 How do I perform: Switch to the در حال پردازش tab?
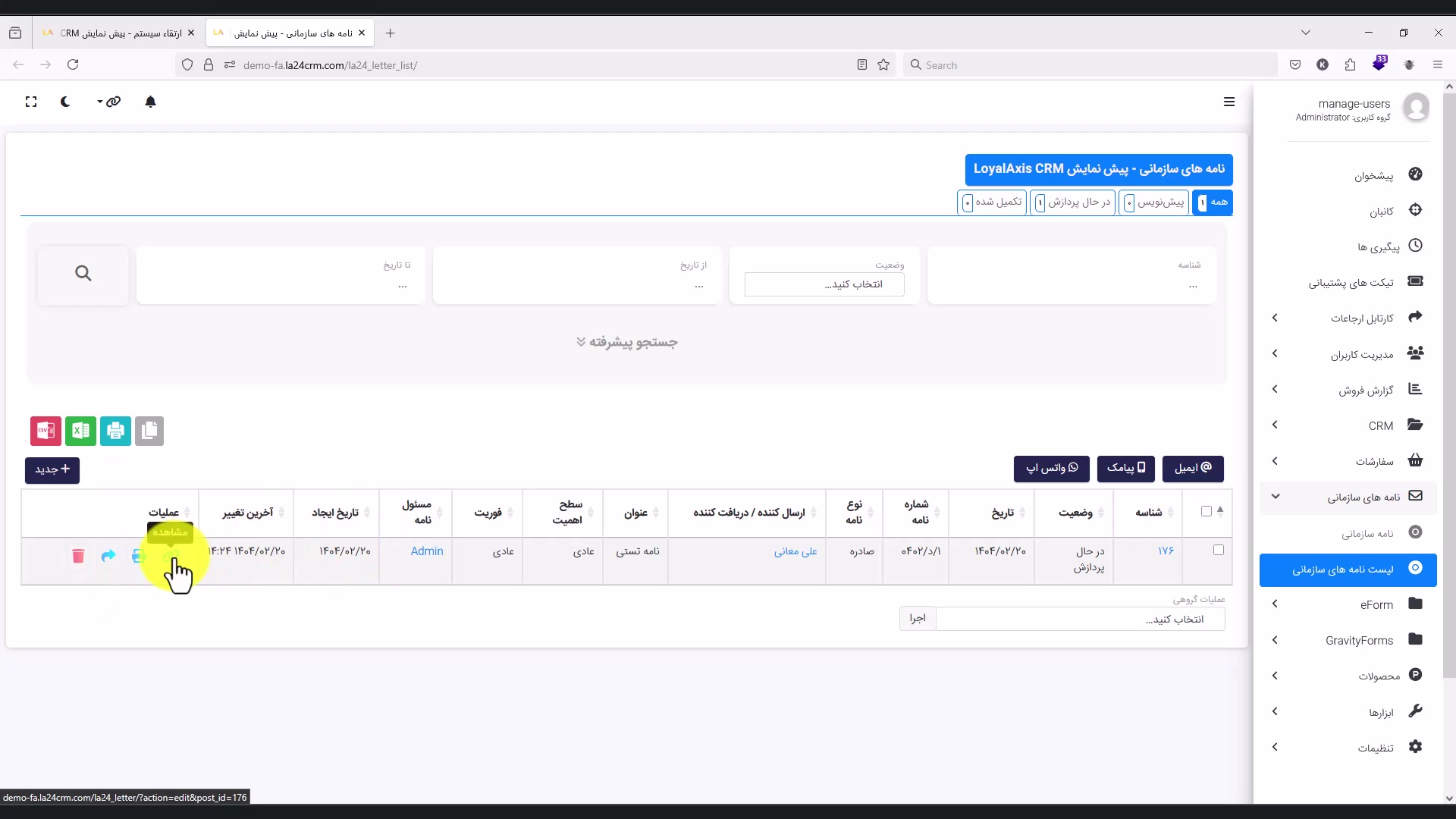tap(1072, 202)
